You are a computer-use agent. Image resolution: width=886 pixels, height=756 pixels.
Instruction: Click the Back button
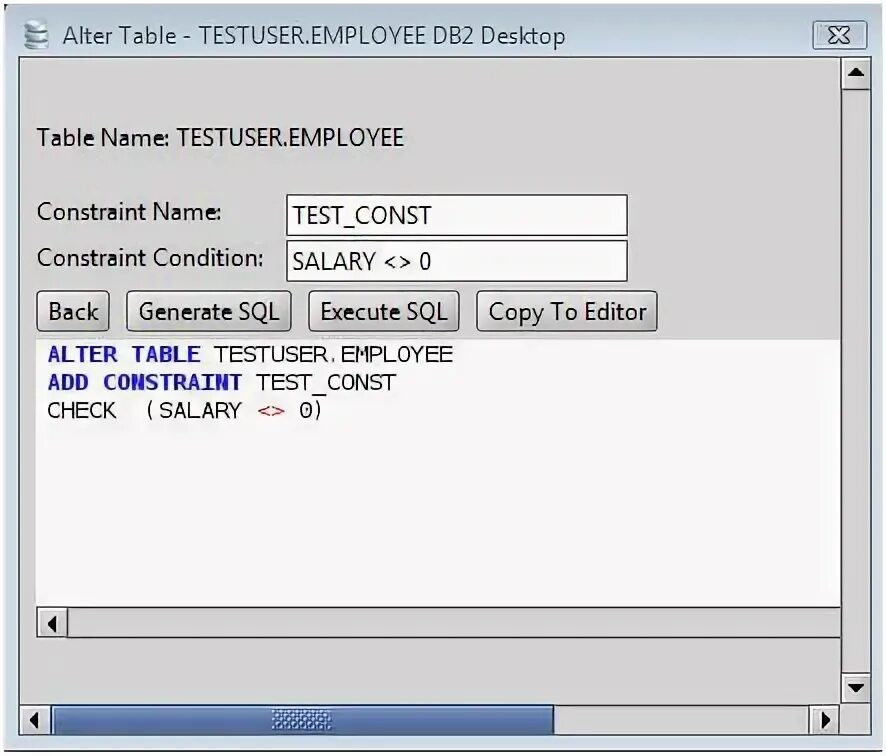73,311
